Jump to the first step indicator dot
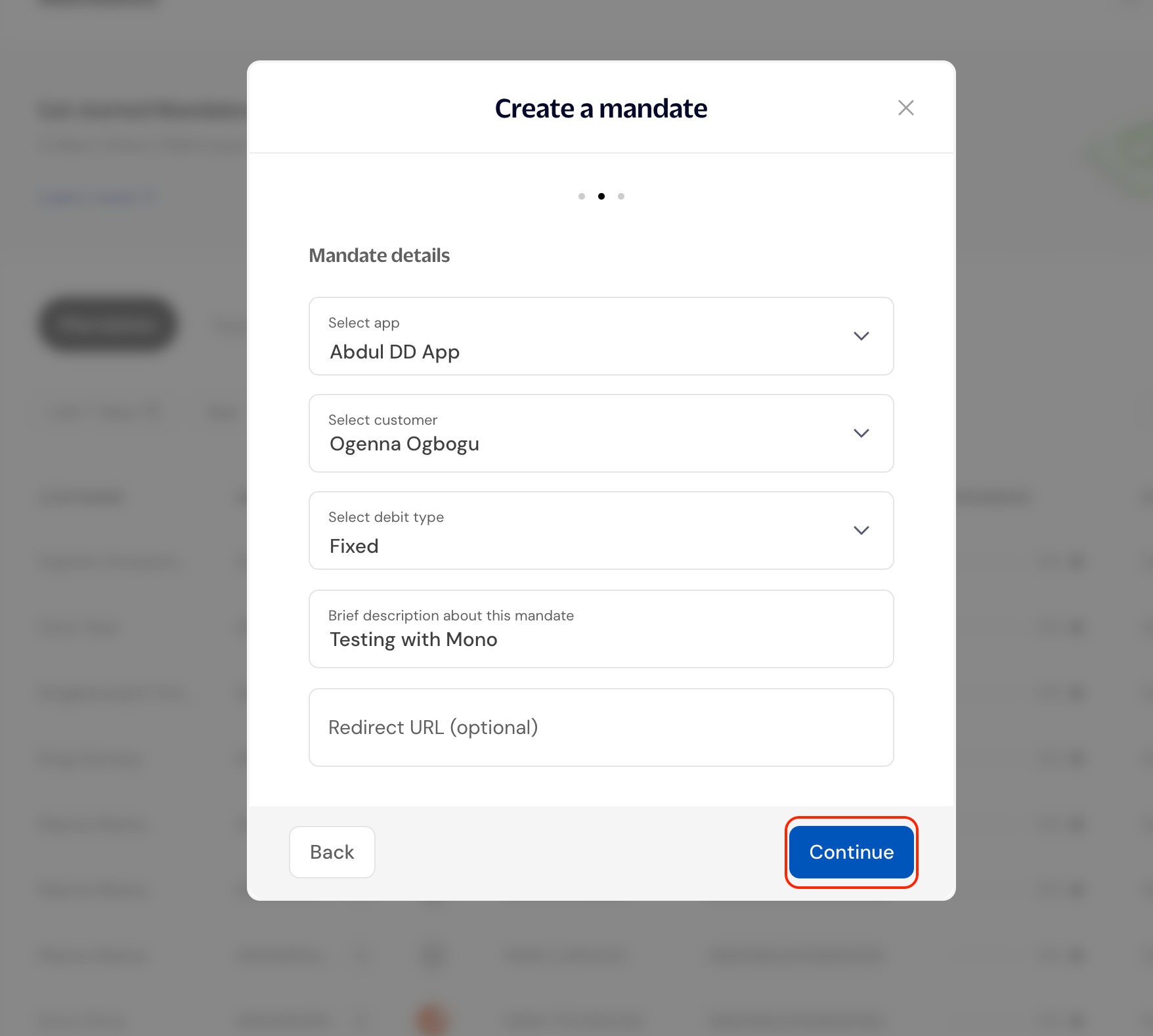This screenshot has height=1036, width=1153. pos(582,196)
